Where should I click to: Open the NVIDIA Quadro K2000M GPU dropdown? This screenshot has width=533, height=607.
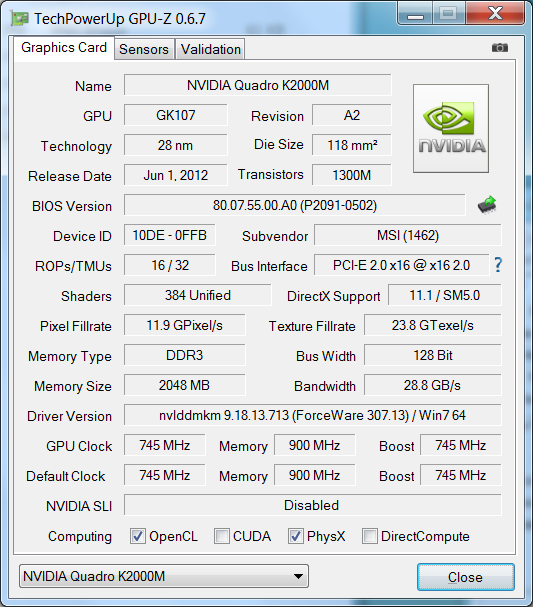click(x=164, y=576)
